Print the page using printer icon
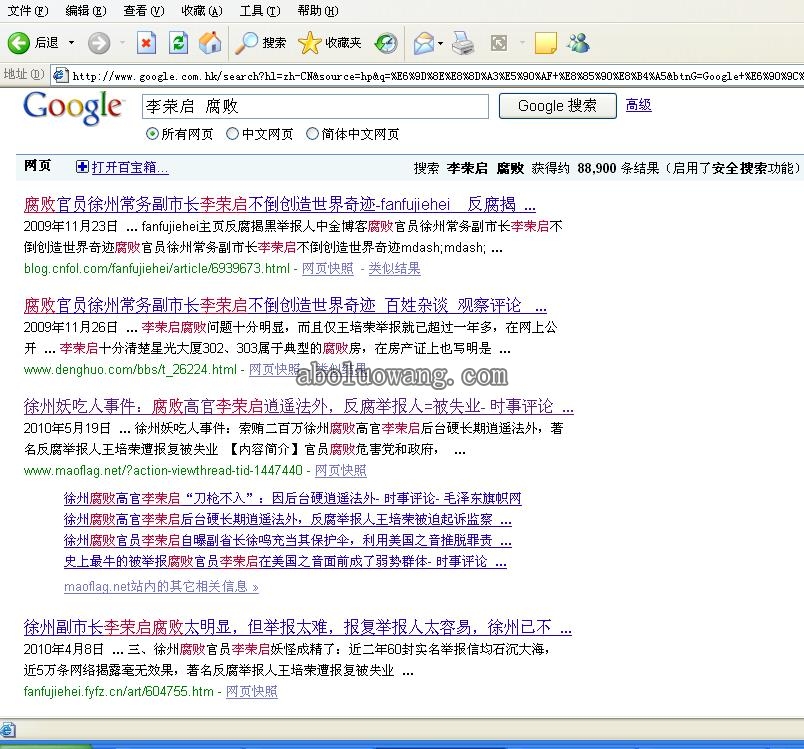 tap(463, 43)
